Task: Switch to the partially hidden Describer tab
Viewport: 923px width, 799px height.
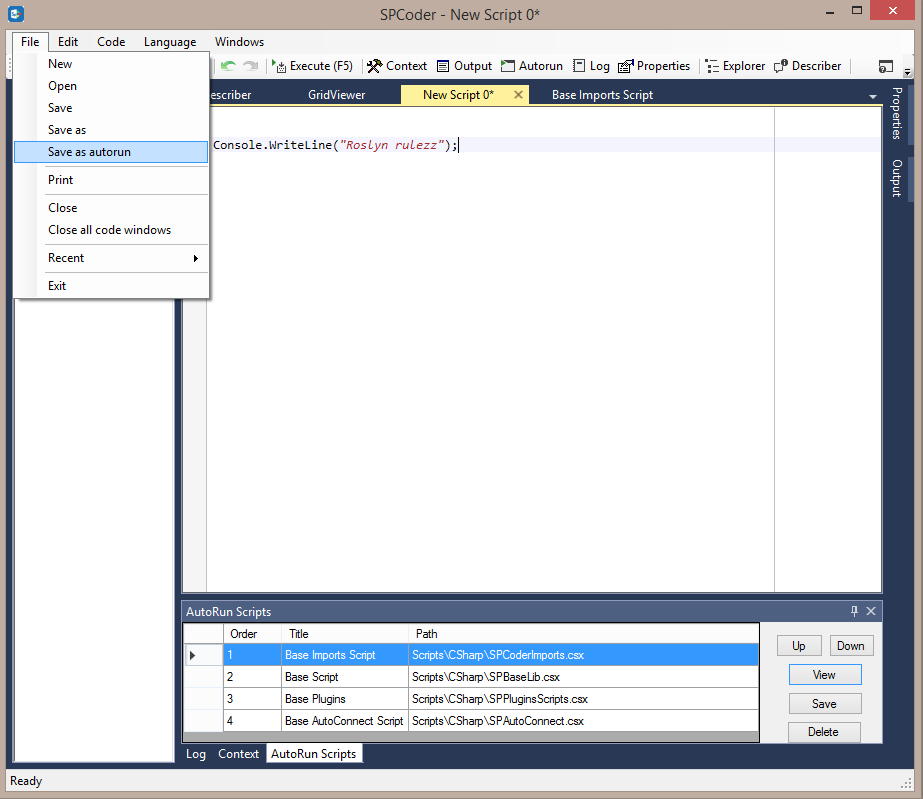Action: [231, 95]
